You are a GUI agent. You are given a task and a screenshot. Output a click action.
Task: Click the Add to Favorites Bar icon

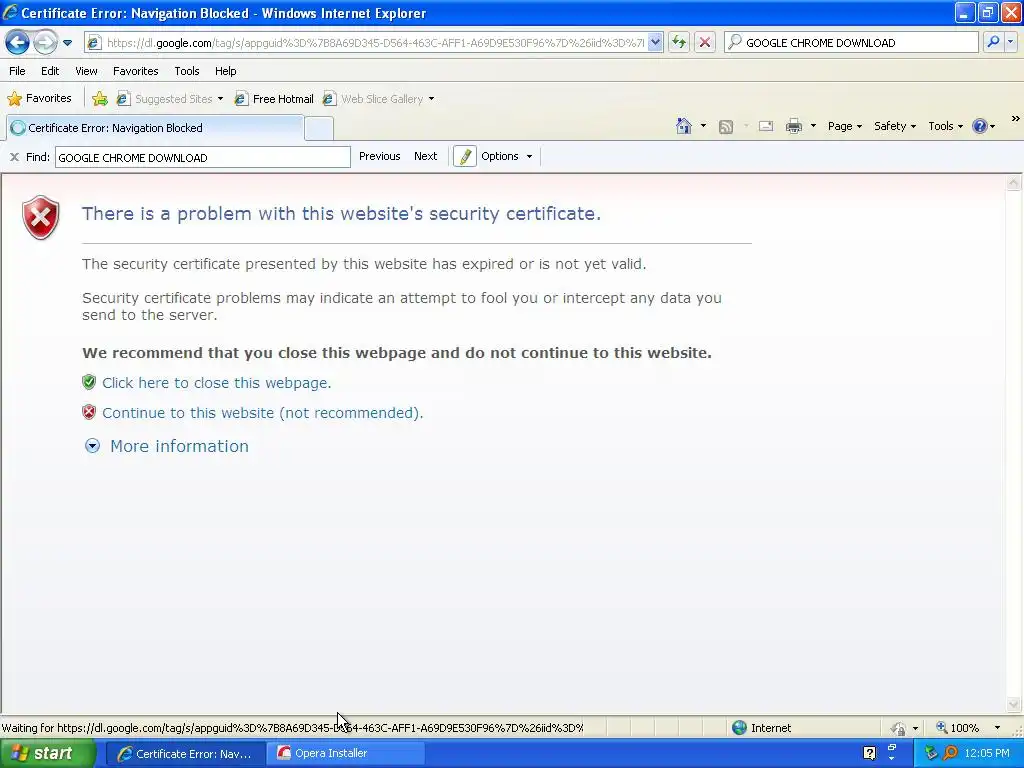click(100, 99)
